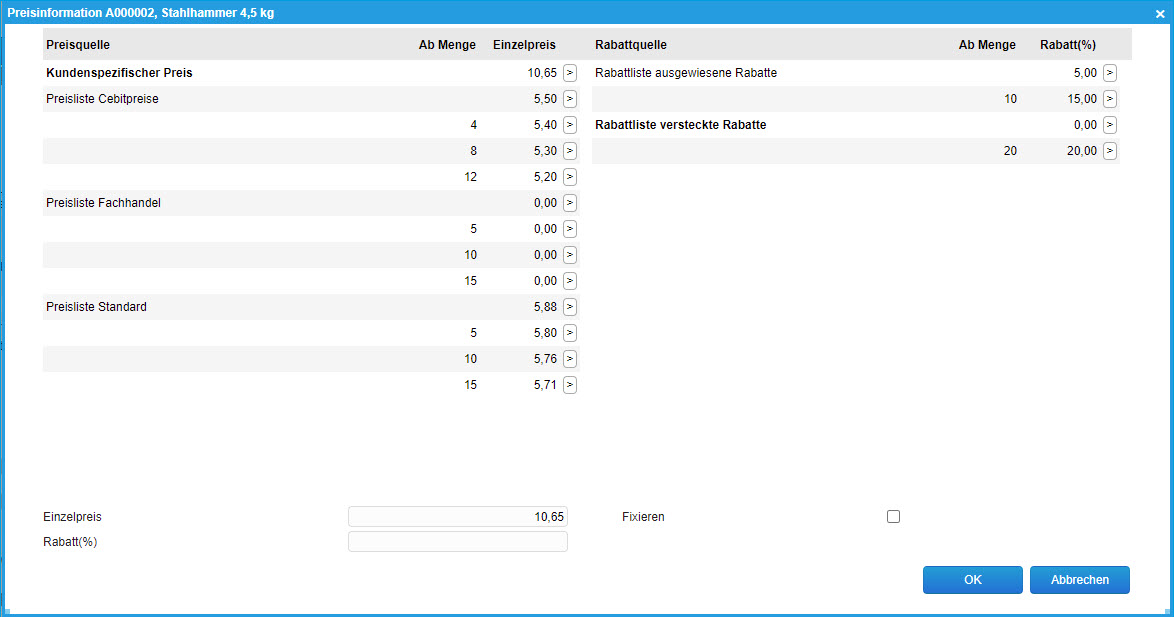Viewport: 1174px width, 617px height.
Task: Apply the 5,71 price arrow button
Action: click(570, 385)
